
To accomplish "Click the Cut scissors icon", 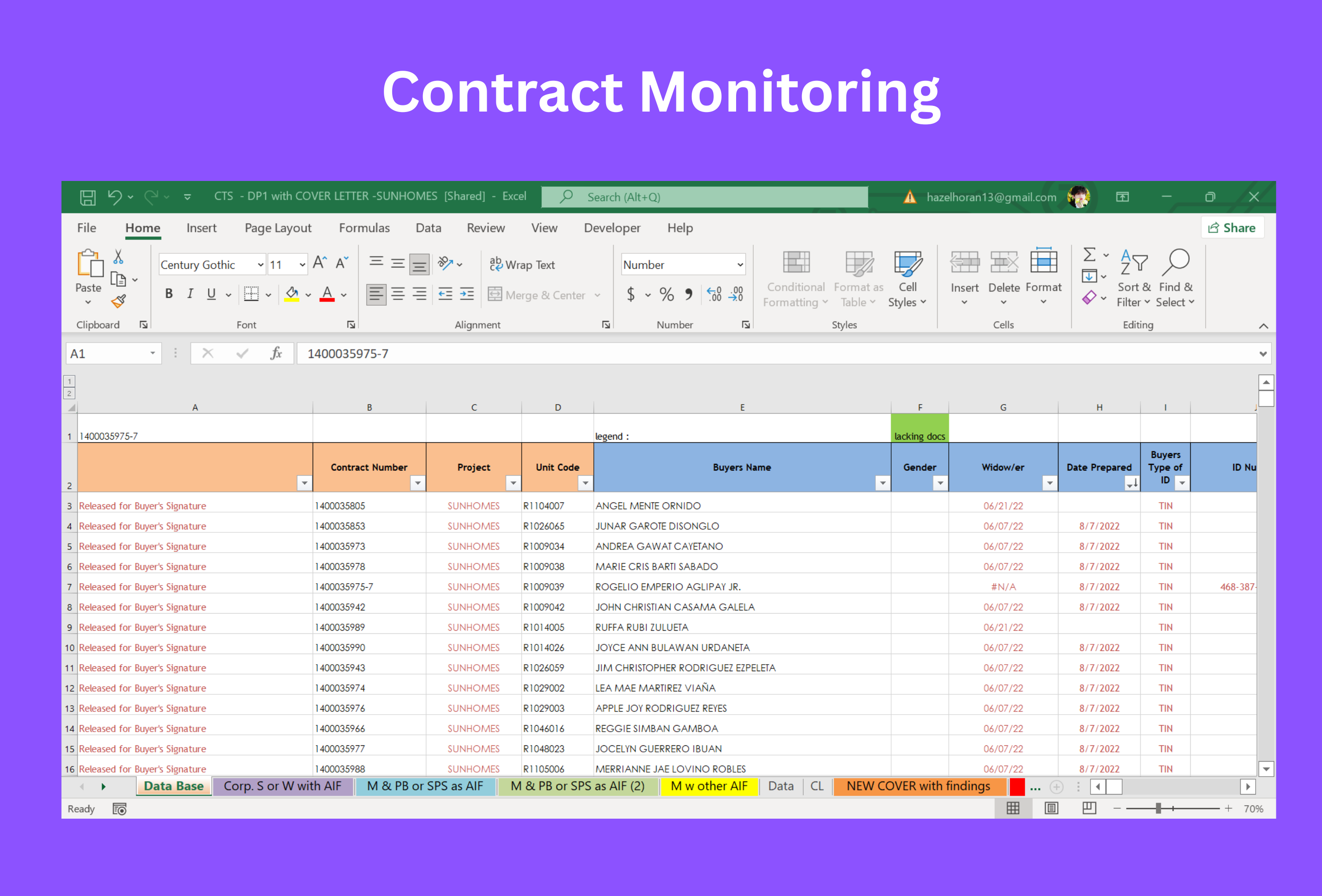I will 118,257.
